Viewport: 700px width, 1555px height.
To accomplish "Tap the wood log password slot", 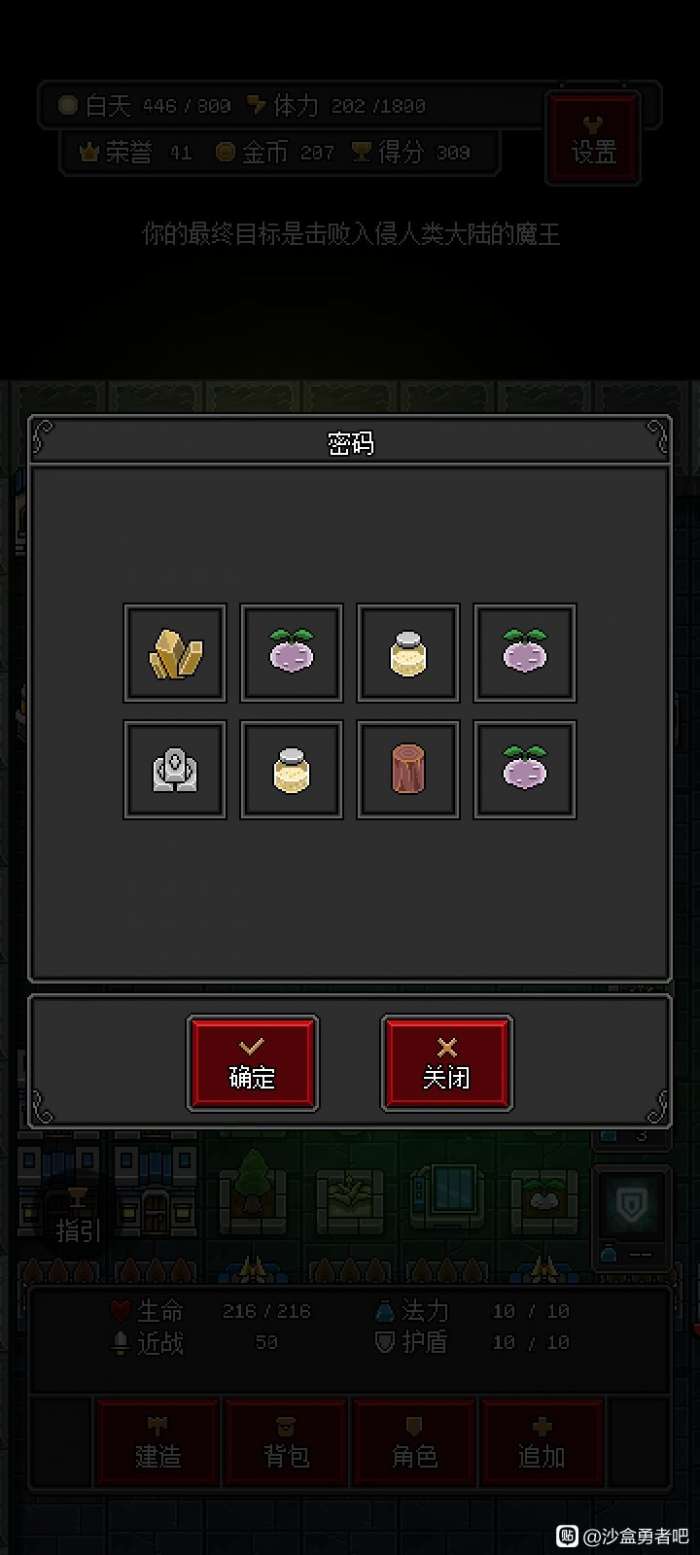I will (408, 769).
